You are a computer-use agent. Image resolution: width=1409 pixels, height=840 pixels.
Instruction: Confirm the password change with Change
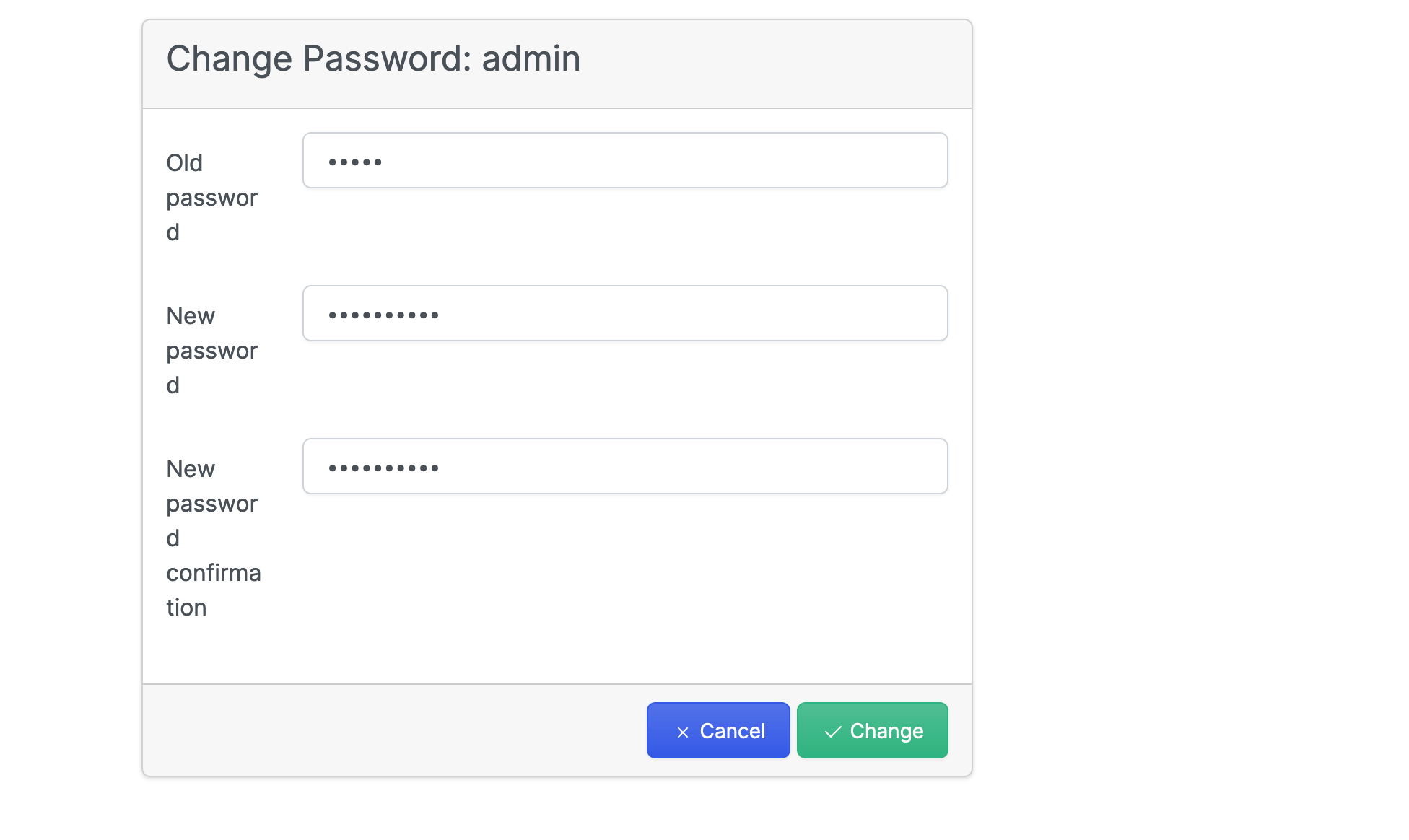click(872, 730)
